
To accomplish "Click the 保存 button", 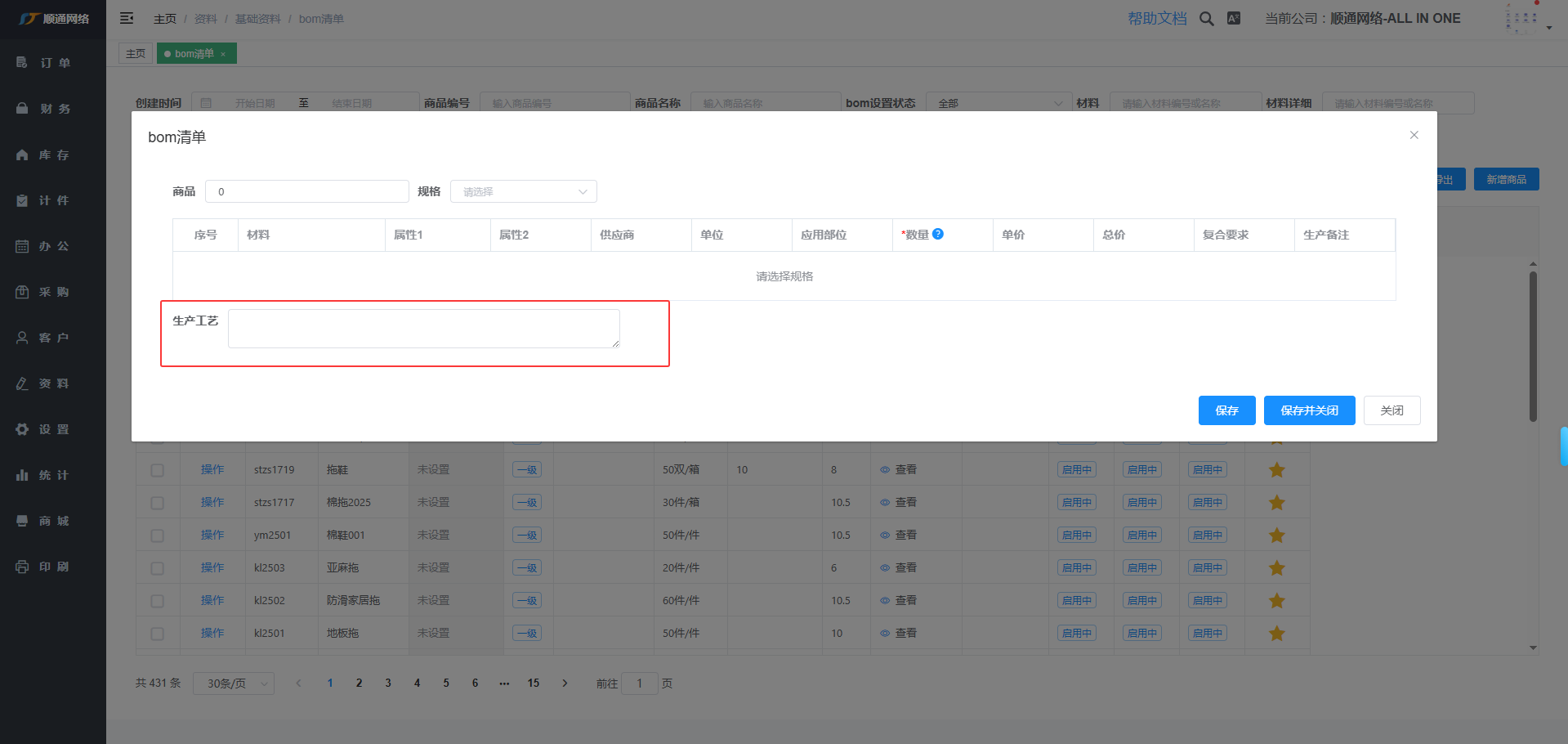I will [1226, 410].
